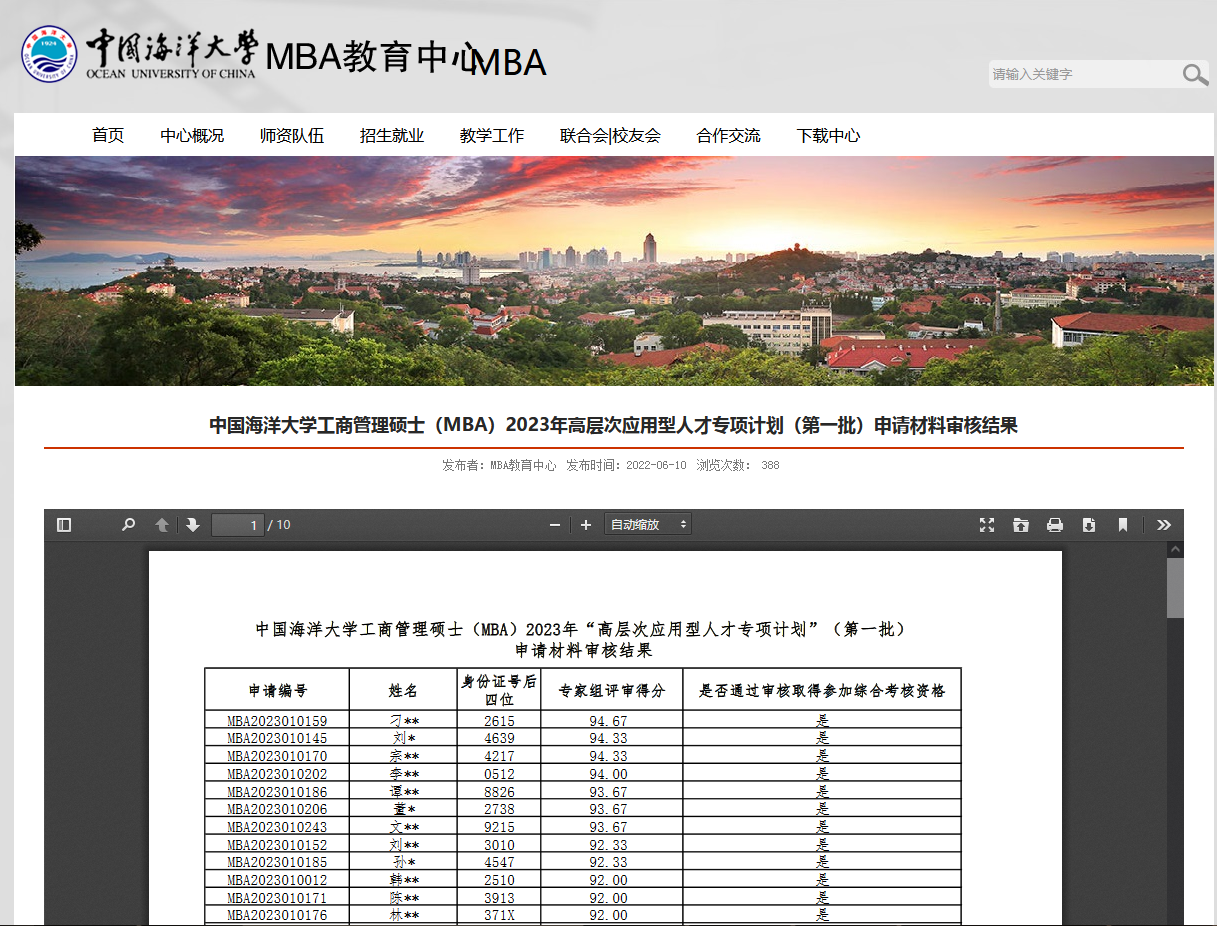
Task: Open a file in the PDF viewer
Action: pos(1021,525)
